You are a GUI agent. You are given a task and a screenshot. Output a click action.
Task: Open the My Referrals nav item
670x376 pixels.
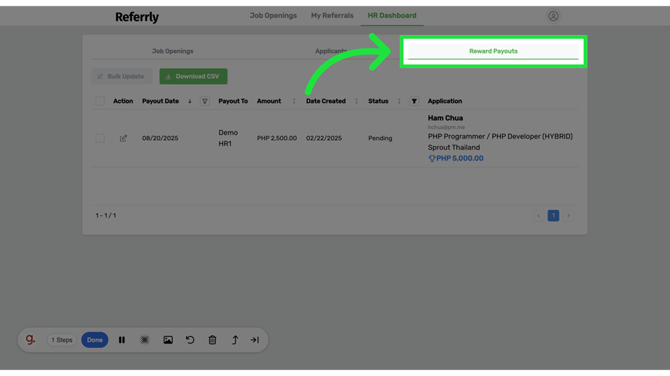pos(332,15)
